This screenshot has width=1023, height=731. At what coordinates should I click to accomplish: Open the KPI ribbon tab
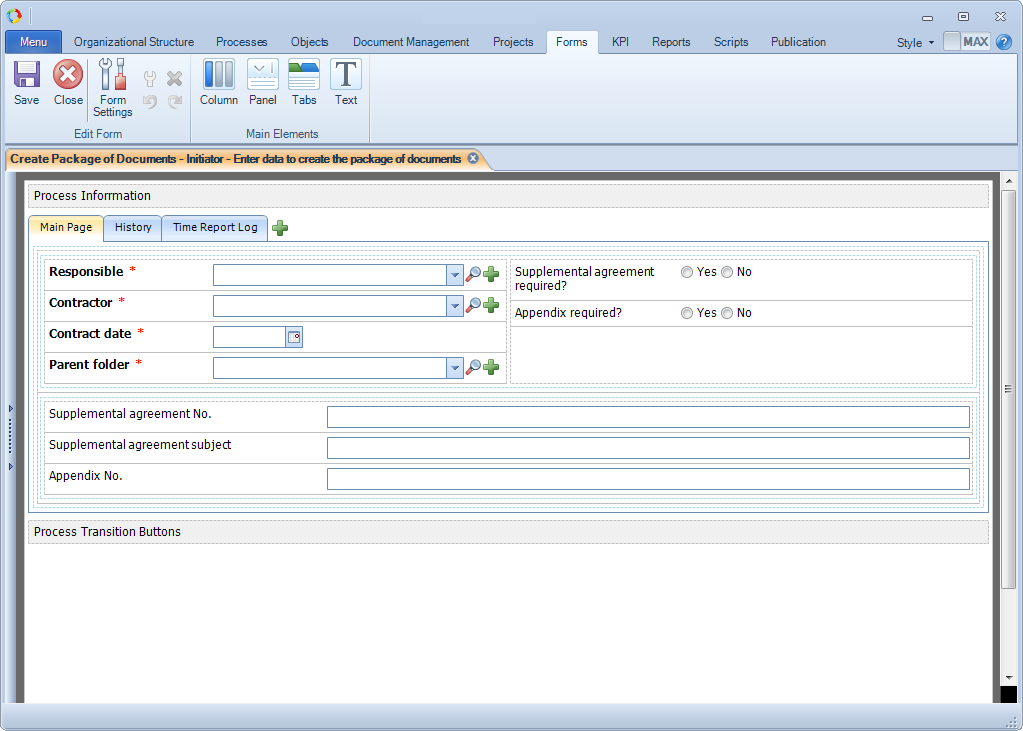[620, 42]
